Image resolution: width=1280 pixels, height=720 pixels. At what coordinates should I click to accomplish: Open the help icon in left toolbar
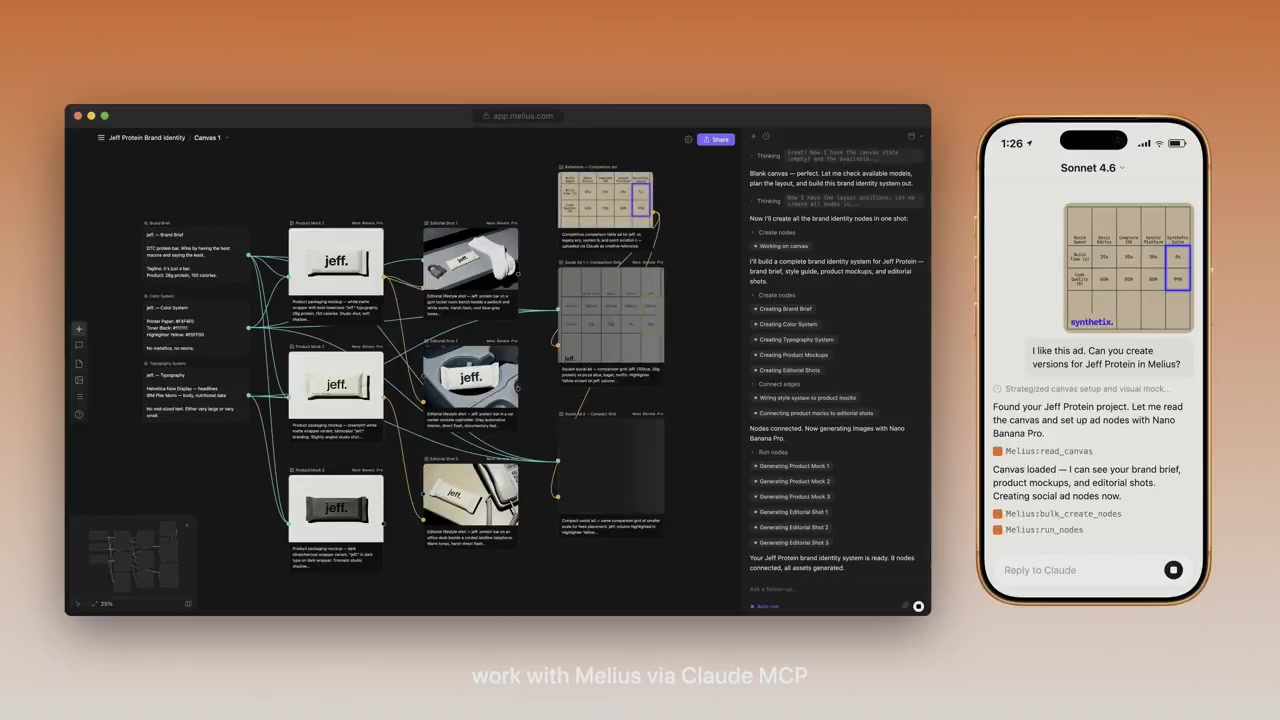tap(79, 414)
